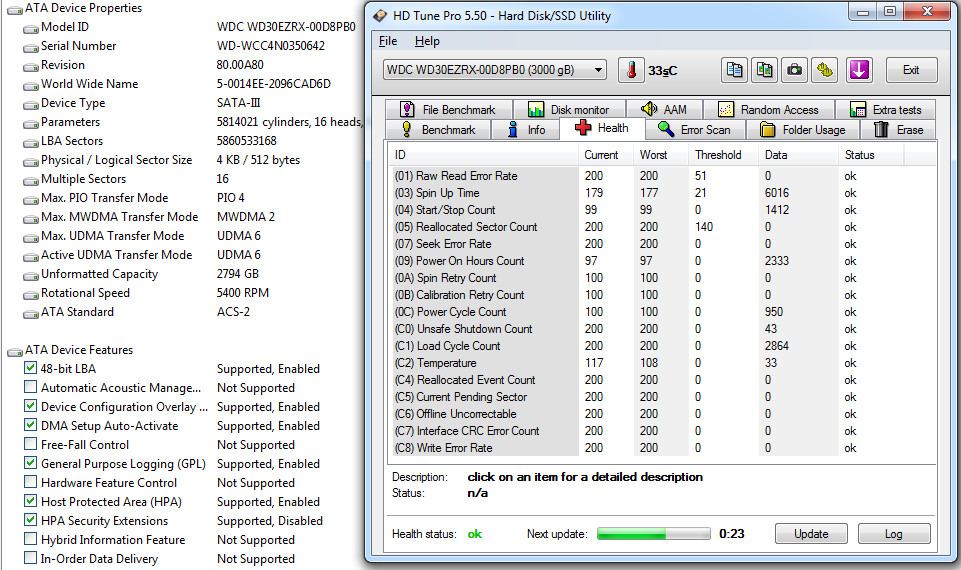Switch to the Extra tests tab

pyautogui.click(x=886, y=110)
